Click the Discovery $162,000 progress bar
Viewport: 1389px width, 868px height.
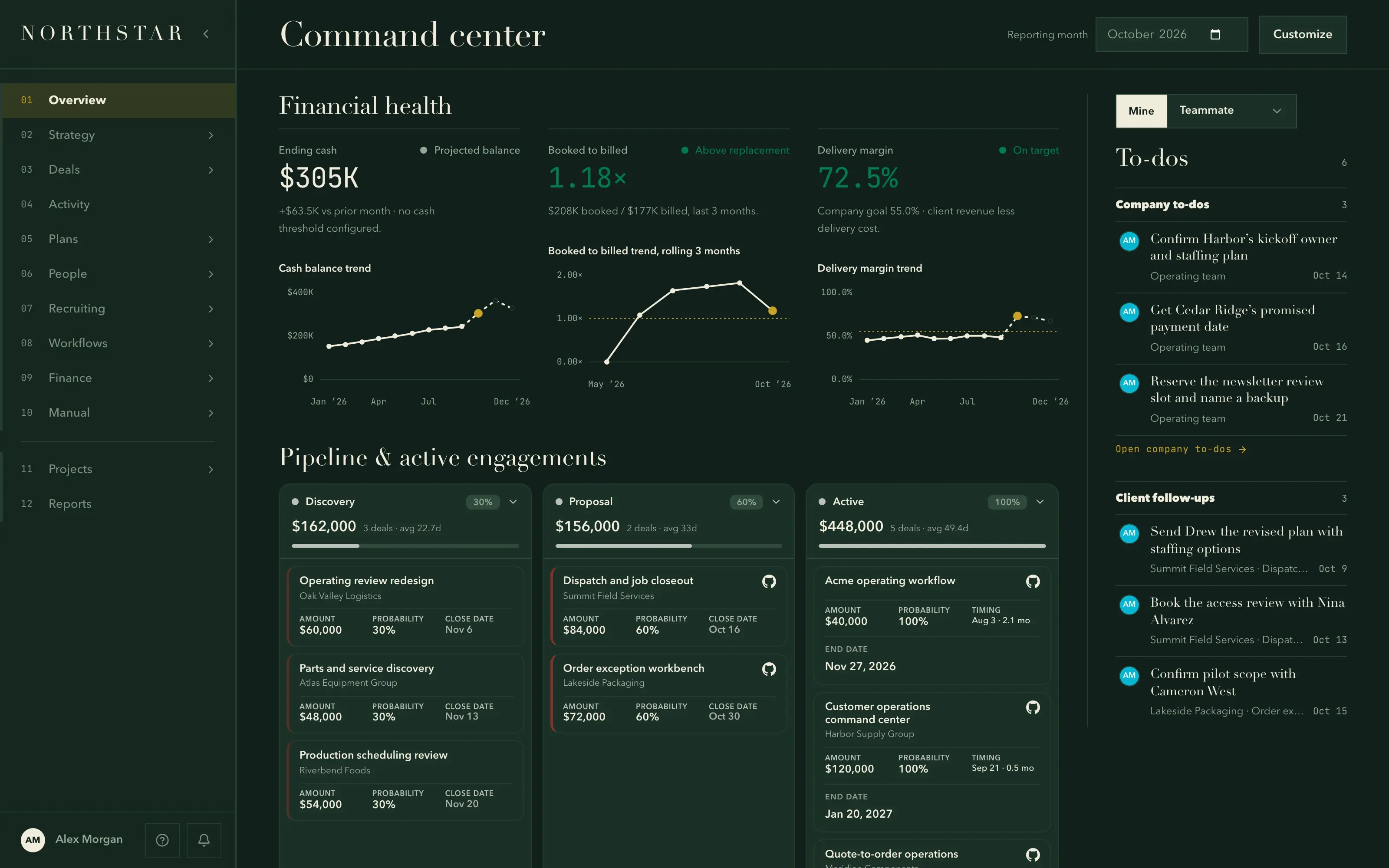pos(405,546)
